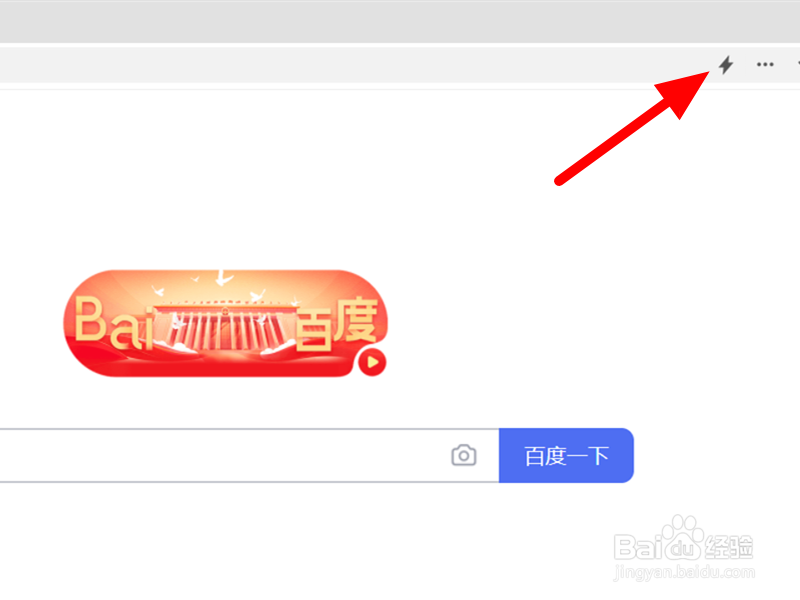The width and height of the screenshot is (800, 600).
Task: Click the Baidu festive doodle logo
Action: [x=226, y=323]
